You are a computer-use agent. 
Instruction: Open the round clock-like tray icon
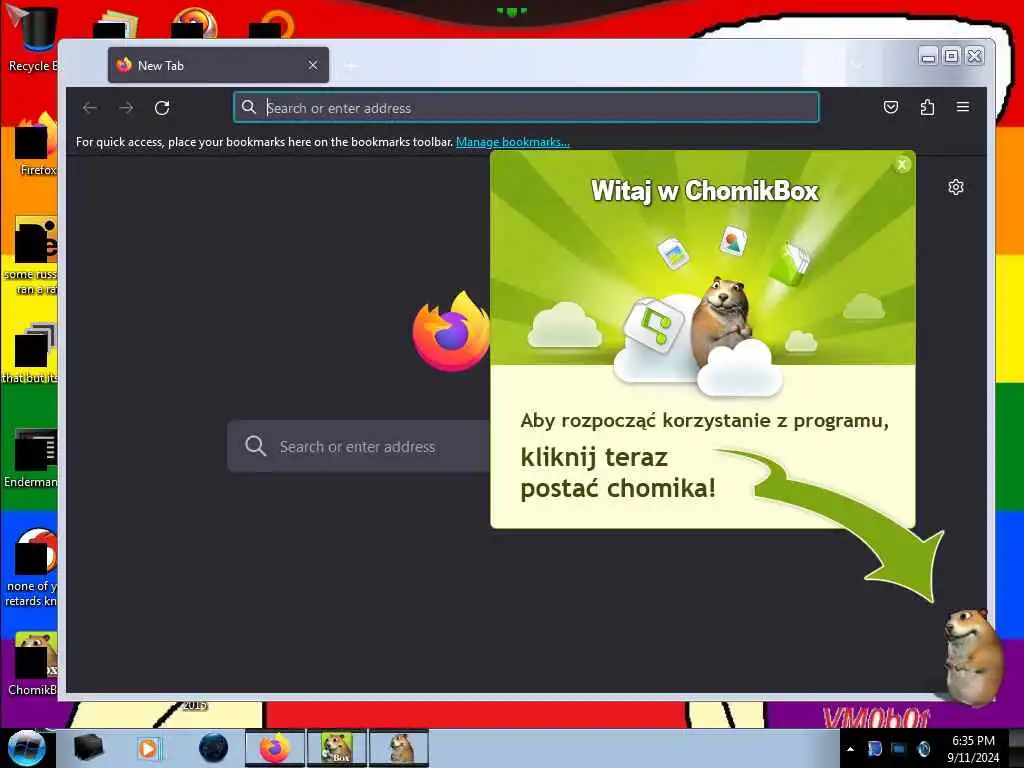923,748
